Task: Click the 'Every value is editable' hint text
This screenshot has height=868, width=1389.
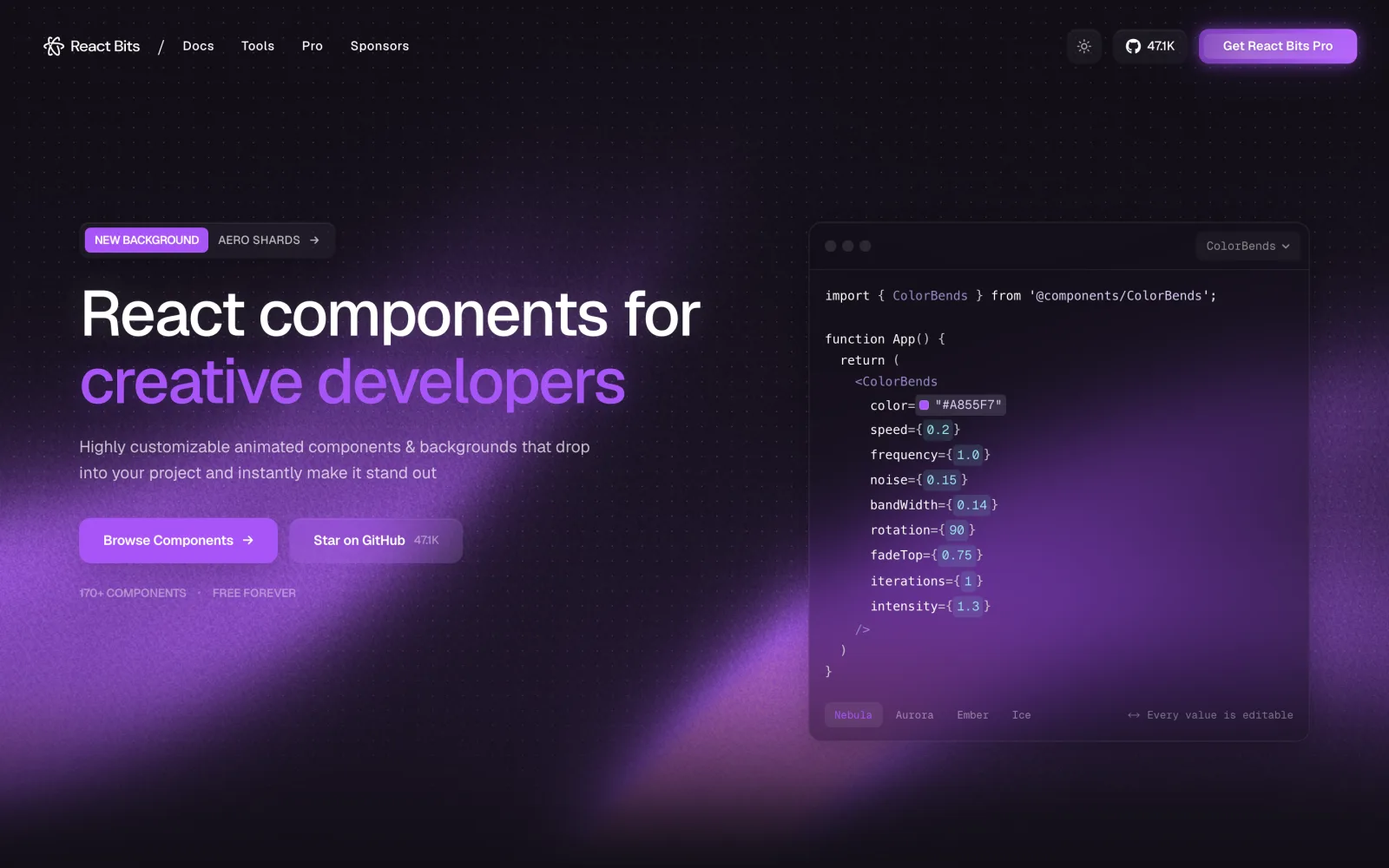Action: click(x=1220, y=715)
